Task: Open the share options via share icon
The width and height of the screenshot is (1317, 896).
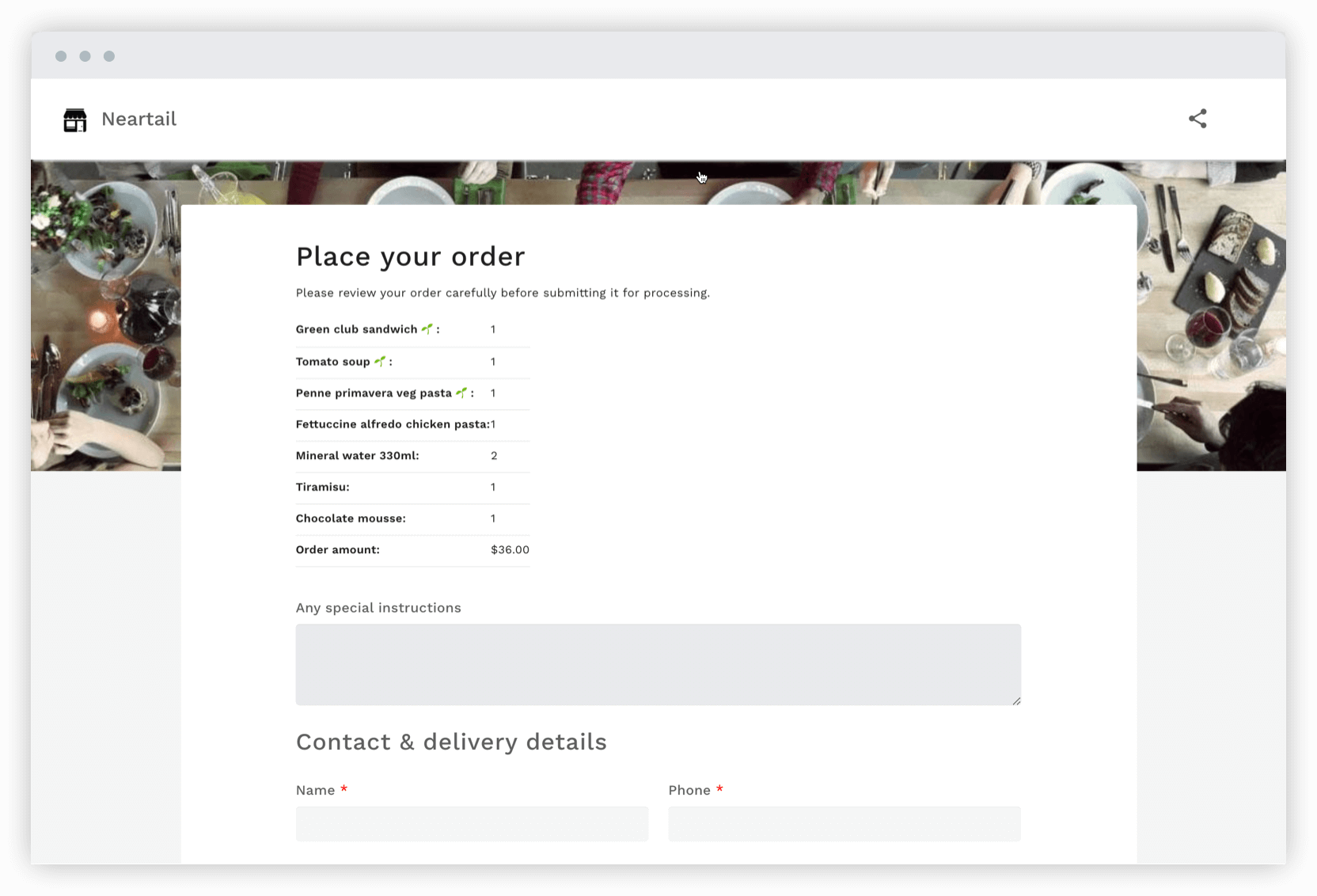Action: pyautogui.click(x=1197, y=118)
